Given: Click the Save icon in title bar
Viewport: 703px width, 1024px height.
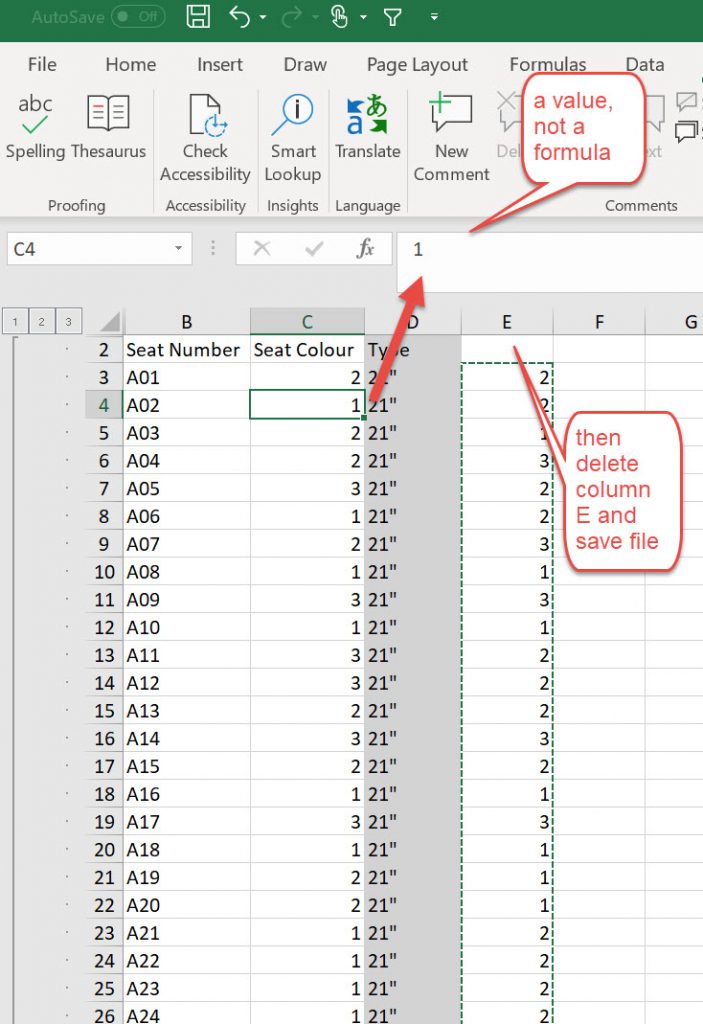Looking at the screenshot, I should click(199, 17).
